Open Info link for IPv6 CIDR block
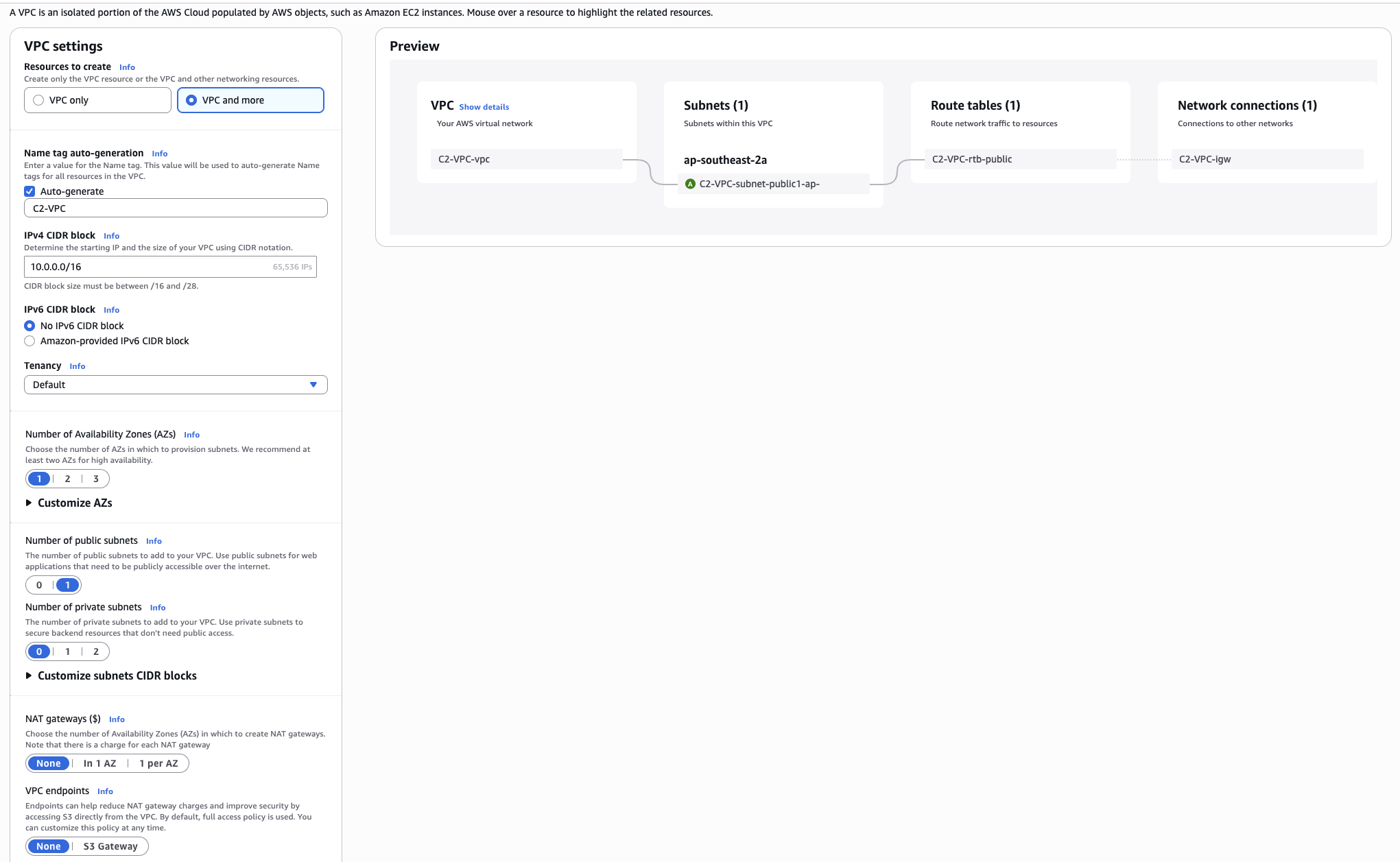The width and height of the screenshot is (1400, 862). [x=111, y=310]
